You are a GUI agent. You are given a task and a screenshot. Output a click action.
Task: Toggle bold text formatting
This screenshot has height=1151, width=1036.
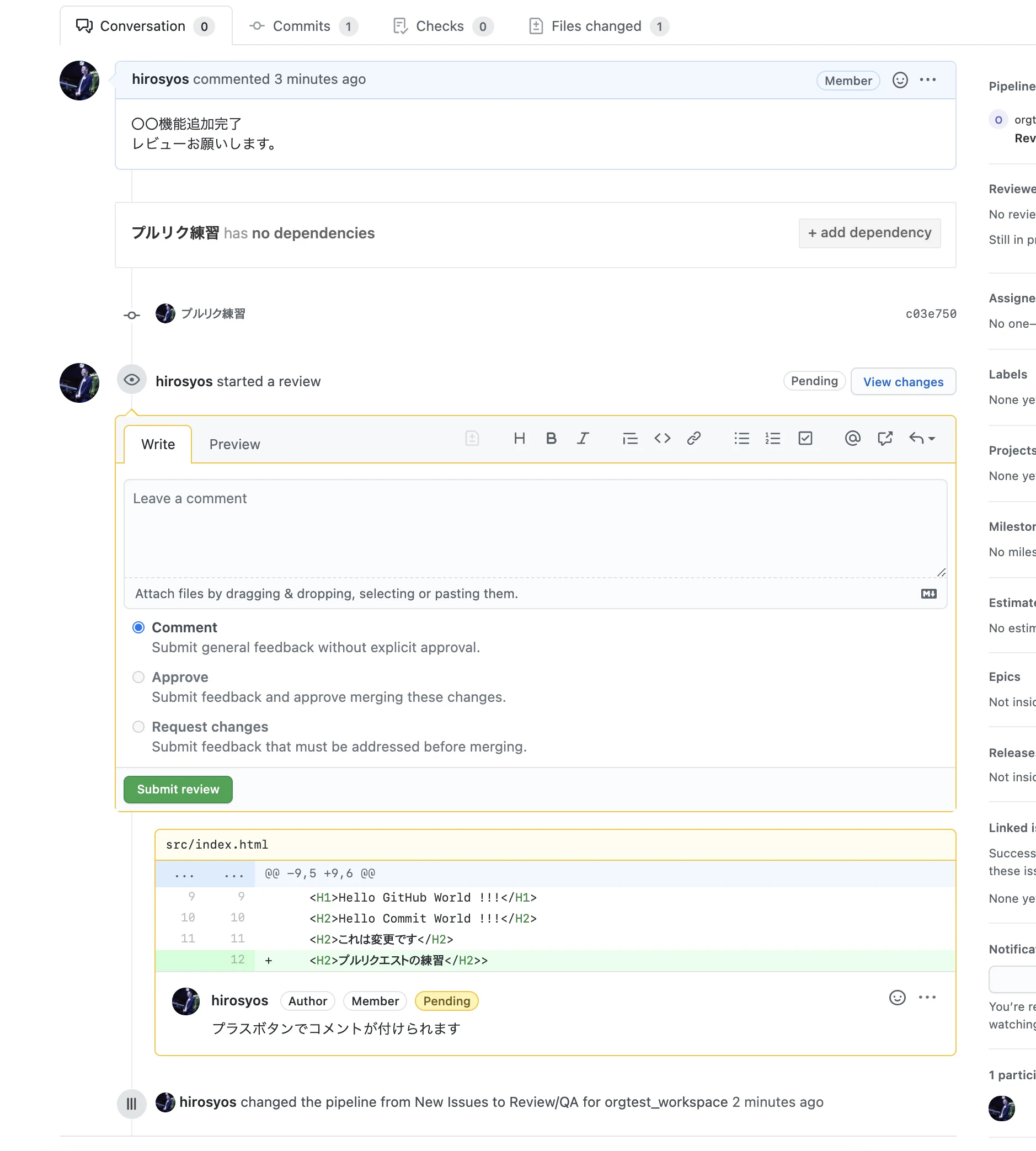[551, 438]
